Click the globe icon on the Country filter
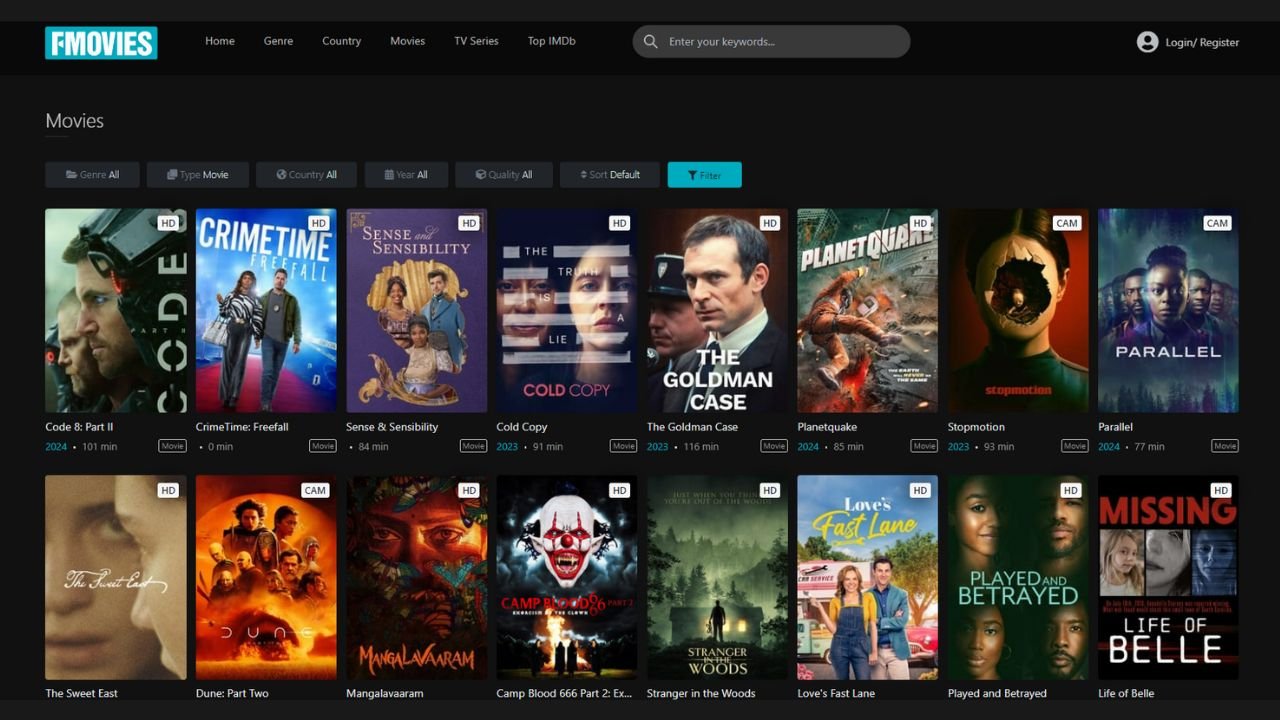Screen dimensions: 1280x720 click(281, 174)
